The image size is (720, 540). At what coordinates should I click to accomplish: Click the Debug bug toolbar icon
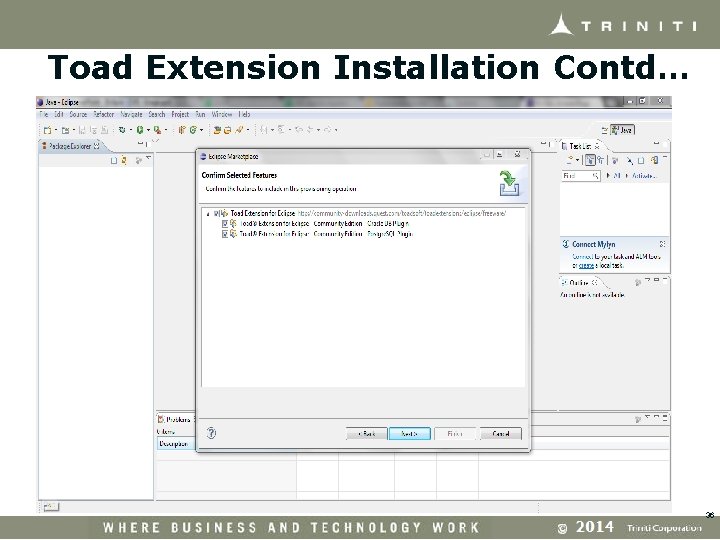tap(122, 130)
